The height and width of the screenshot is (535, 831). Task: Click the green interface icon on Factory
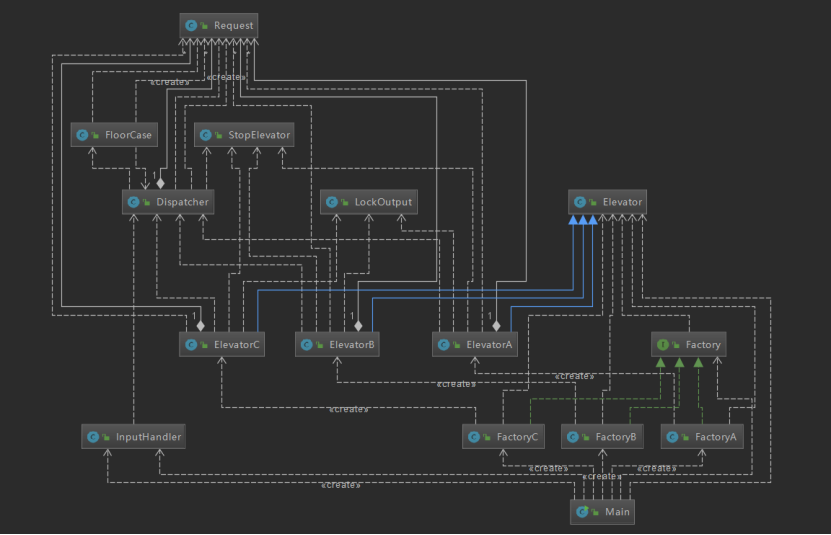[x=663, y=345]
